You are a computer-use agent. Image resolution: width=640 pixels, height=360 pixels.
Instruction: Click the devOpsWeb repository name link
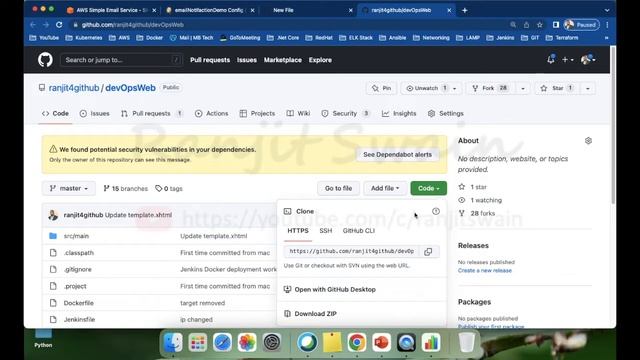click(131, 88)
